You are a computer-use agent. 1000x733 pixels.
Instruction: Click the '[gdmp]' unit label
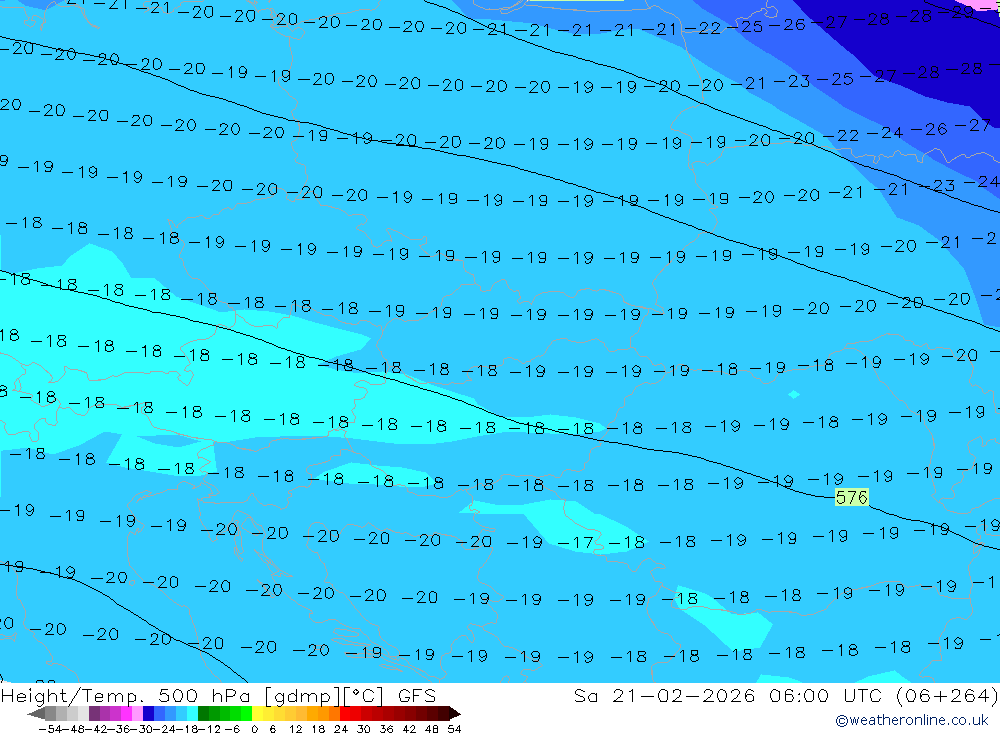[302, 695]
